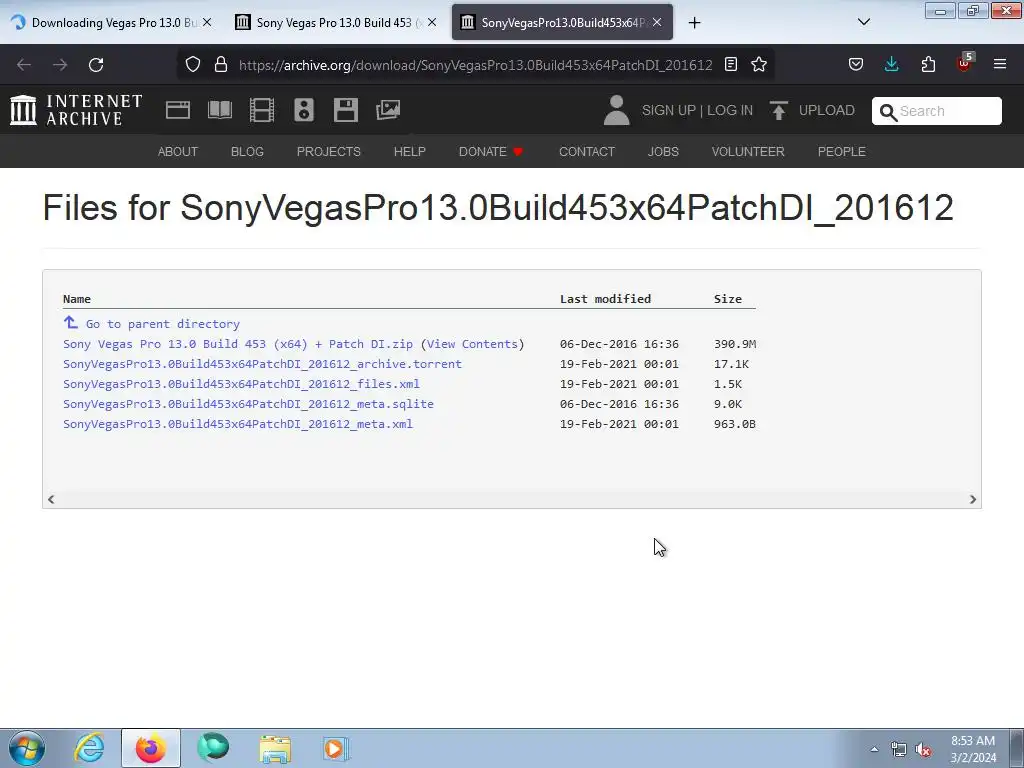Screen dimensions: 1024x768
Task: Click the URL address bar
Action: 475,65
